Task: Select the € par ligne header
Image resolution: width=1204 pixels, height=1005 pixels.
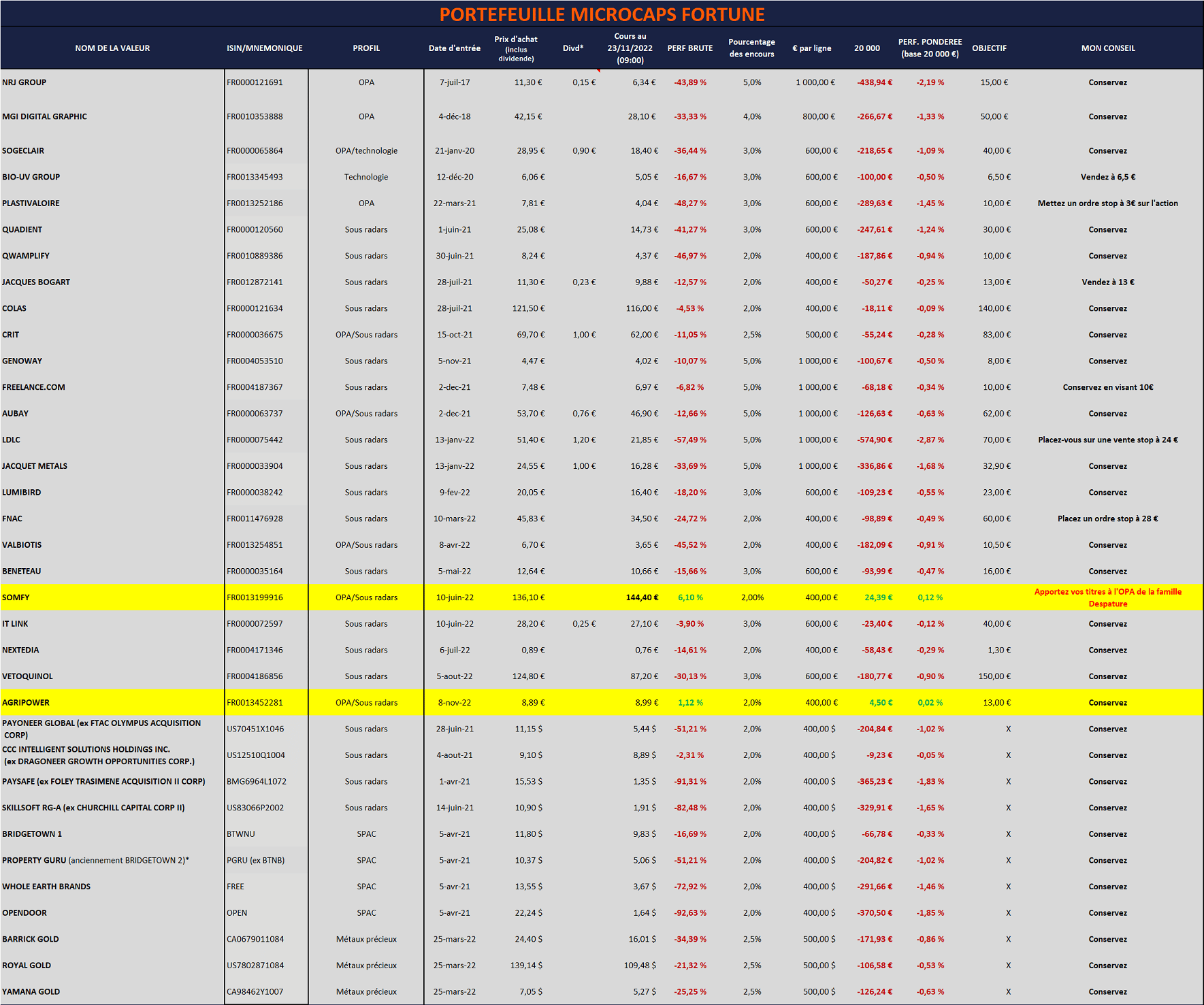Action: (812, 48)
